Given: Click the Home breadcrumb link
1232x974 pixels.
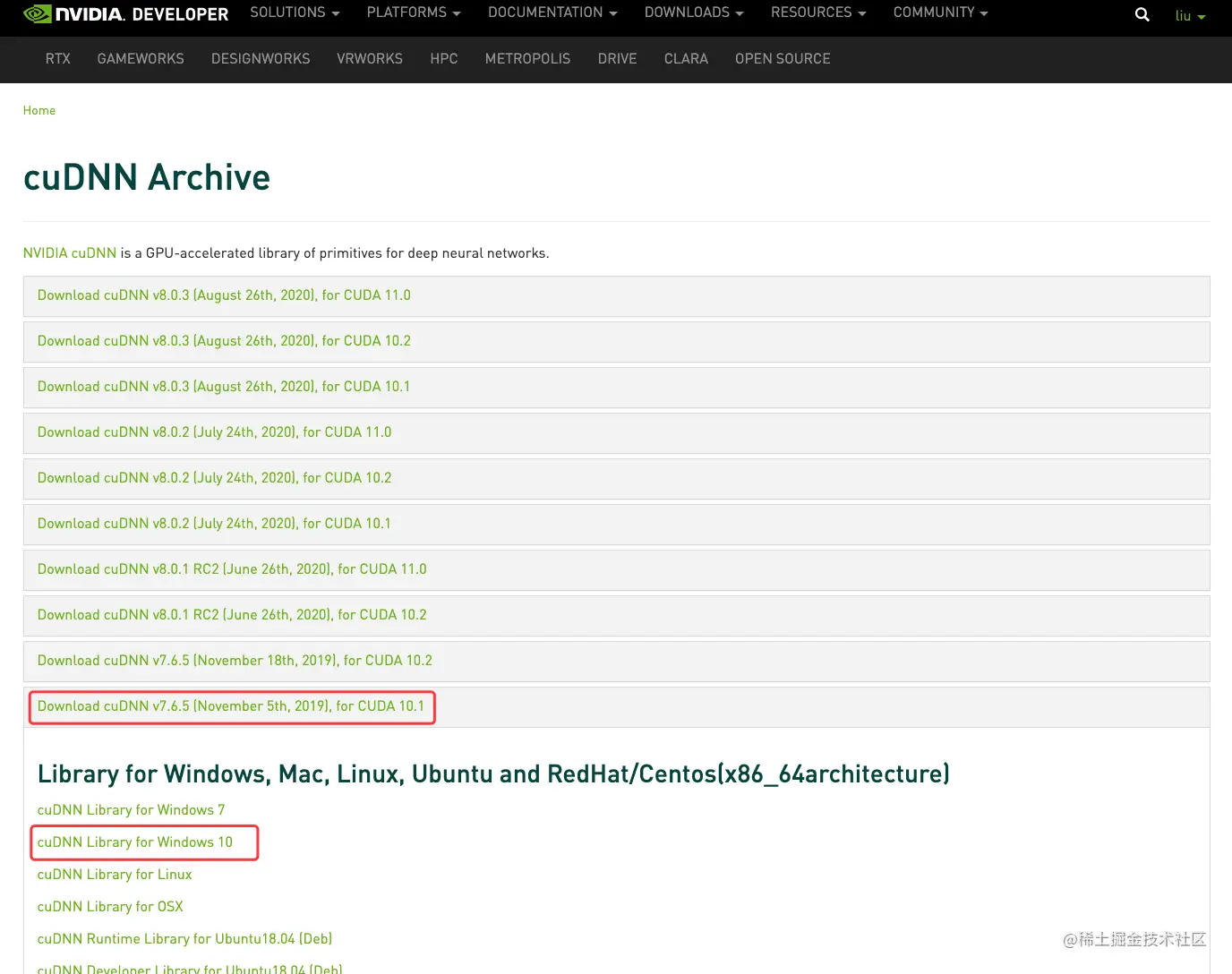Looking at the screenshot, I should coord(39,111).
